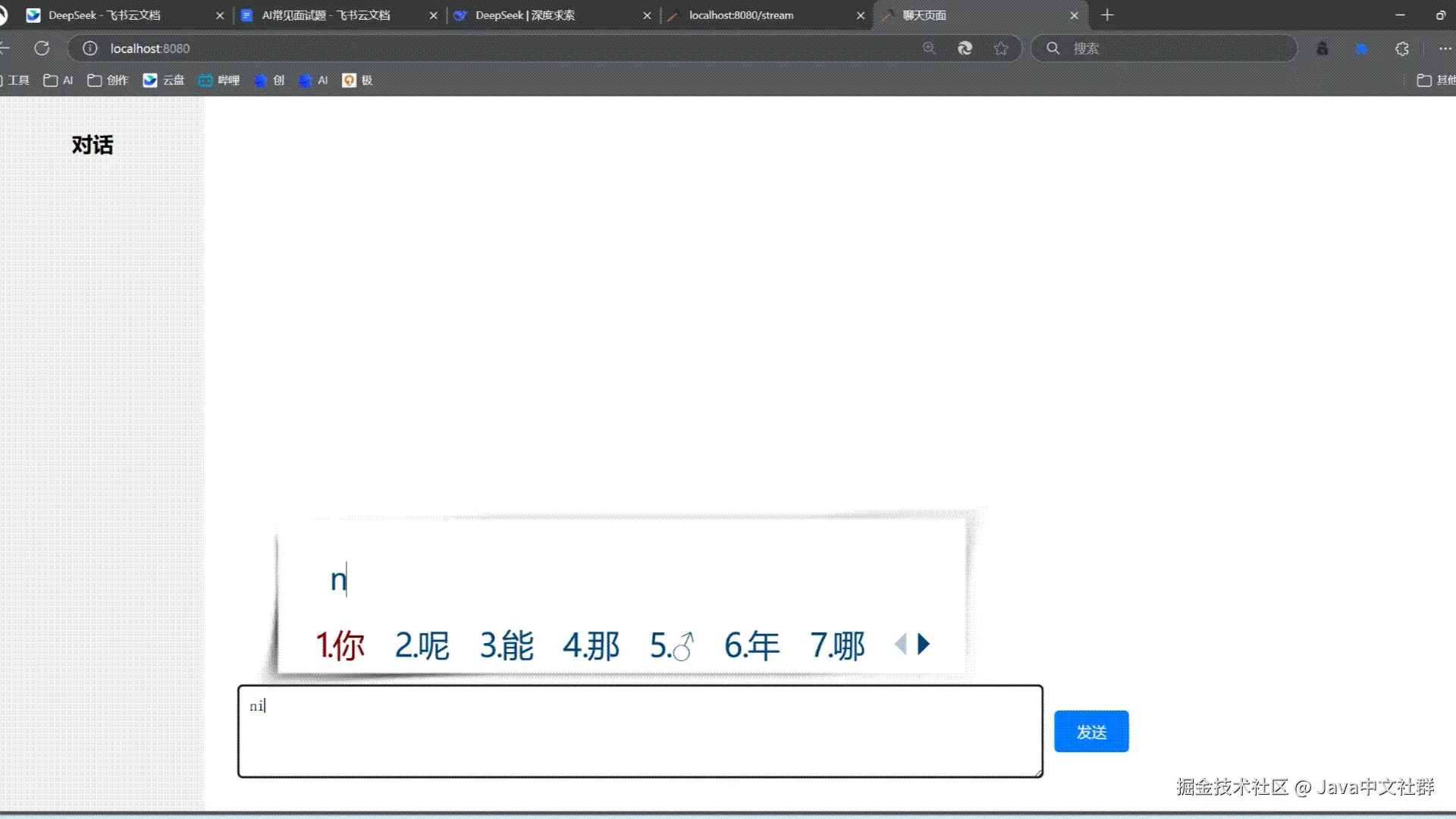Select IME candidate 3.能
This screenshot has width=1456, height=819.
[x=507, y=646]
